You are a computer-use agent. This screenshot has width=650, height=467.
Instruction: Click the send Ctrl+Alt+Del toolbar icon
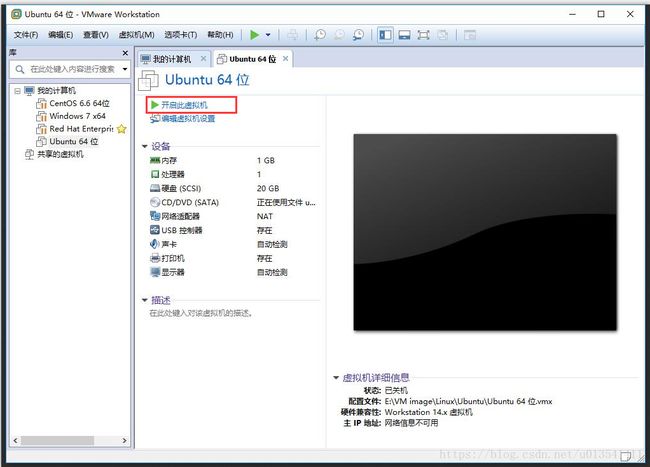click(292, 35)
